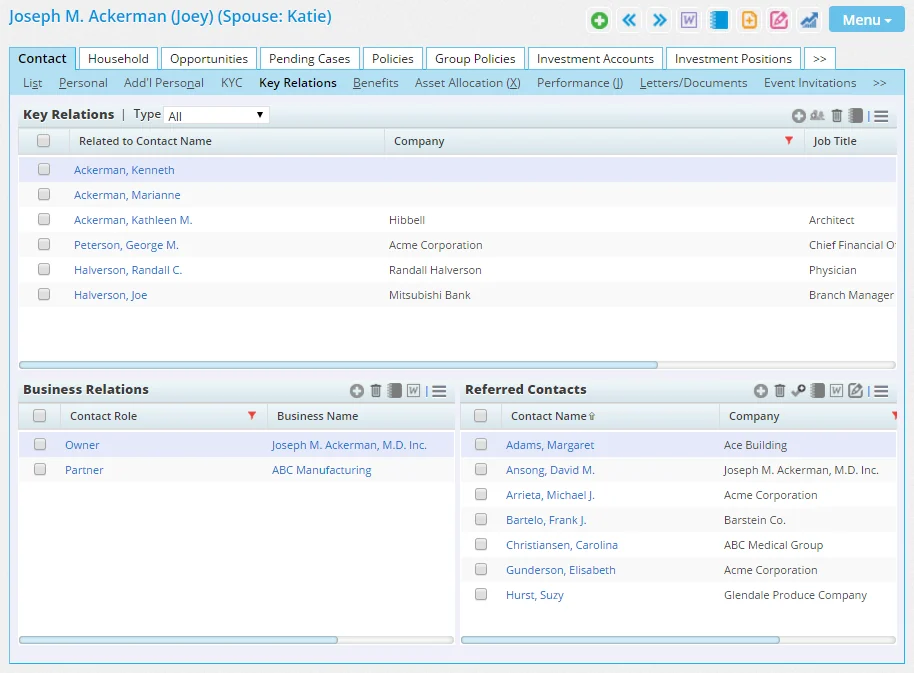Expand the blue Menu dropdown button
Viewport: 914px width, 673px height.
(866, 20)
